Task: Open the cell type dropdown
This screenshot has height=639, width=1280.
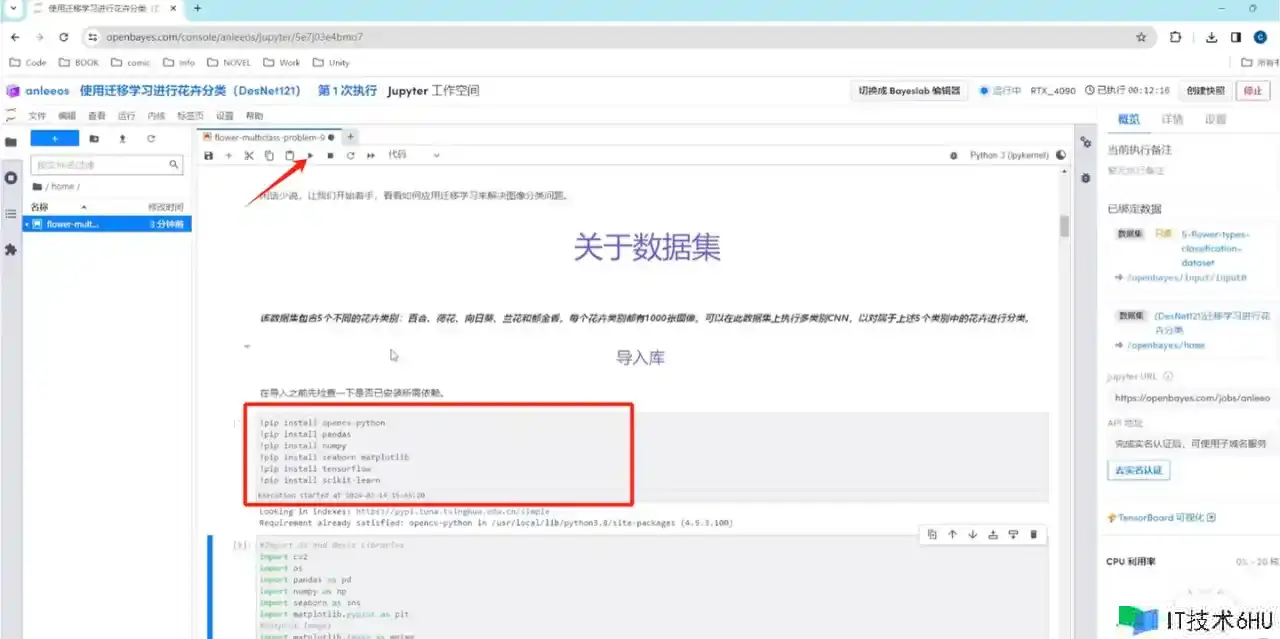Action: click(x=414, y=155)
